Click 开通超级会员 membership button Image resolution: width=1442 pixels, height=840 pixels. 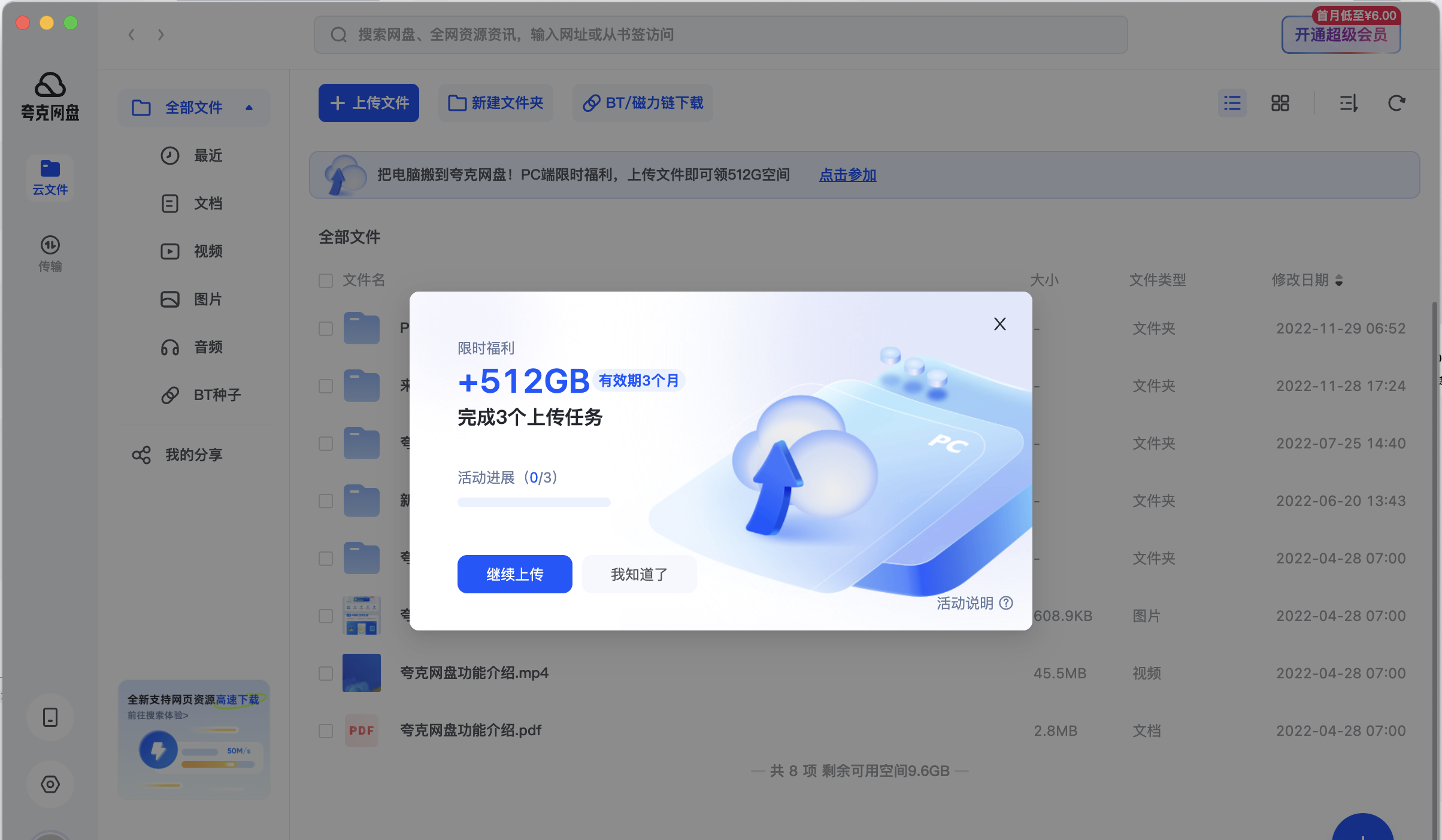pos(1341,35)
